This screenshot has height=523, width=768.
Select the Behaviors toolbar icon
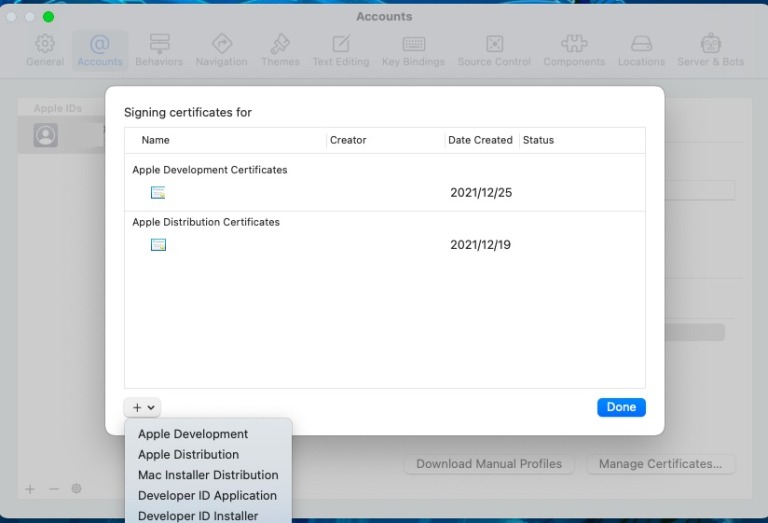pos(159,50)
